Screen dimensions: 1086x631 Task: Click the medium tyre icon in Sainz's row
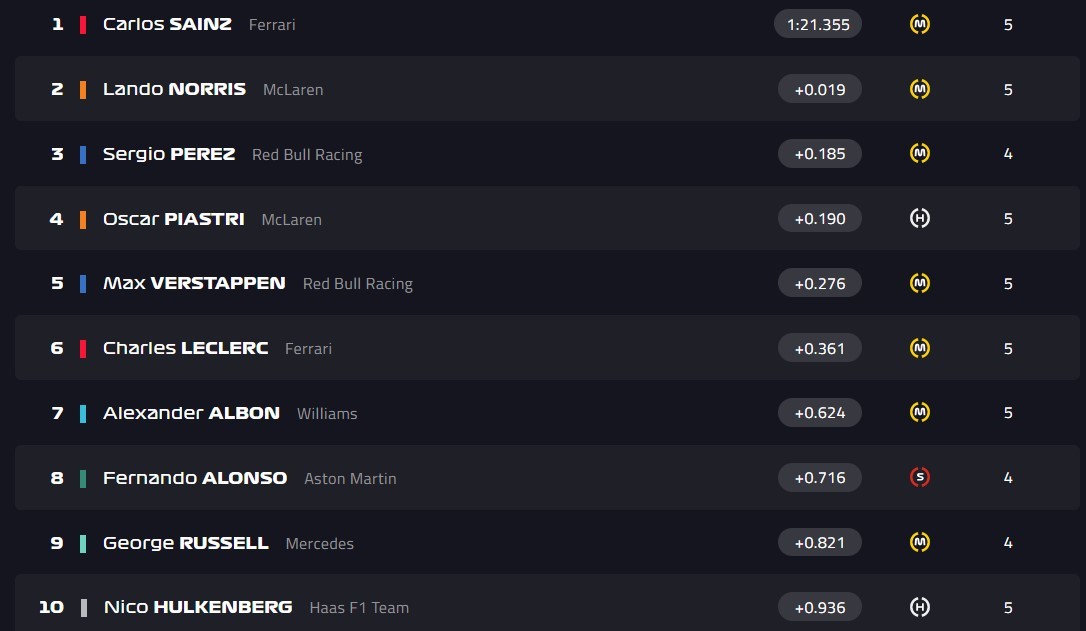pos(920,24)
